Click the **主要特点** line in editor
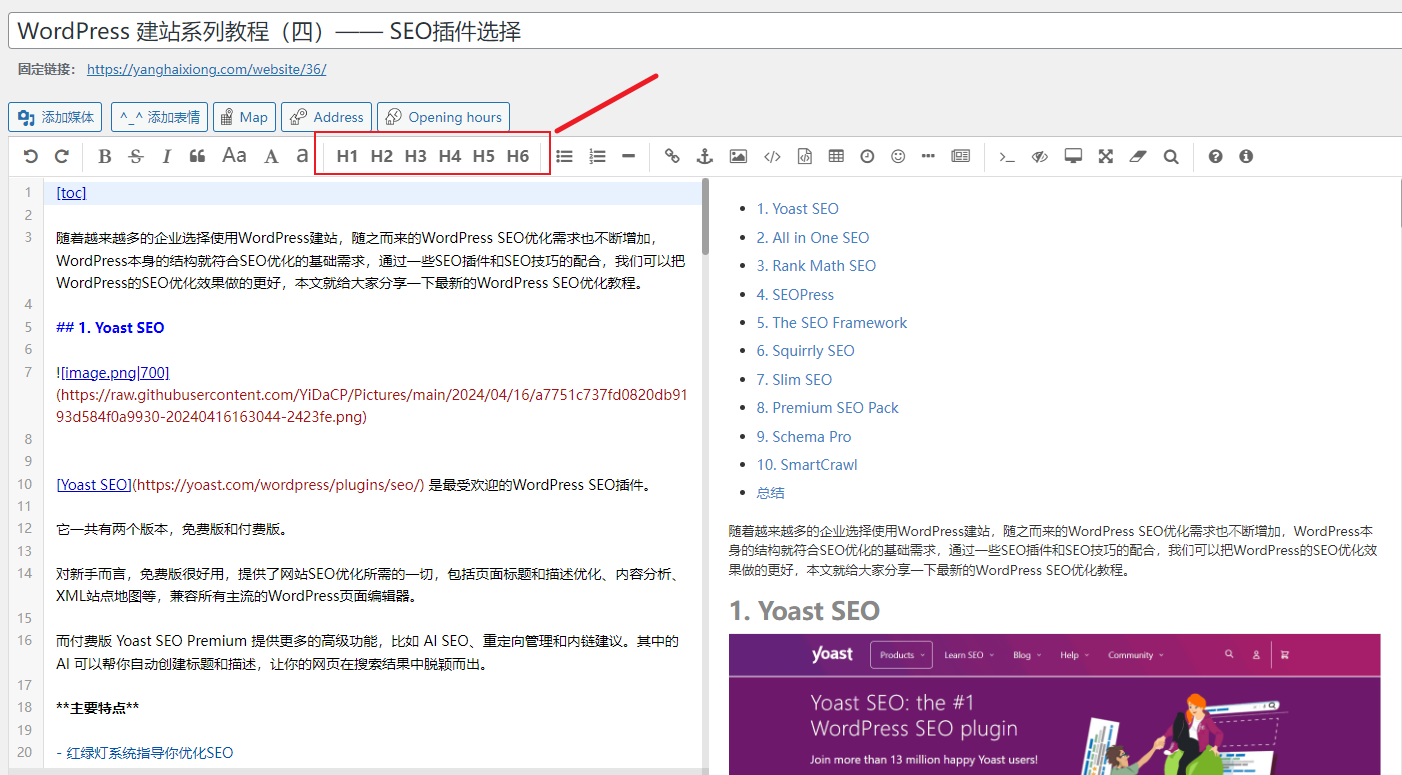The image size is (1402, 775). pos(97,708)
